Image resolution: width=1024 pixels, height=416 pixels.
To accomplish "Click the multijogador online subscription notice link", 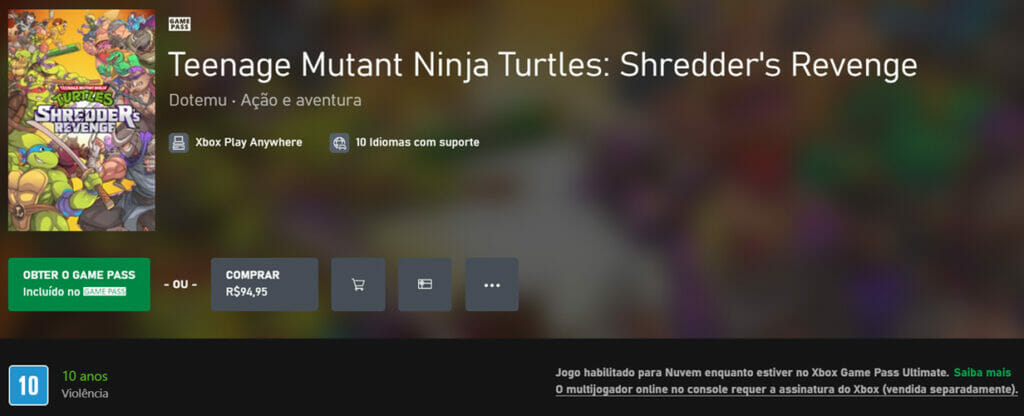I will coord(787,389).
